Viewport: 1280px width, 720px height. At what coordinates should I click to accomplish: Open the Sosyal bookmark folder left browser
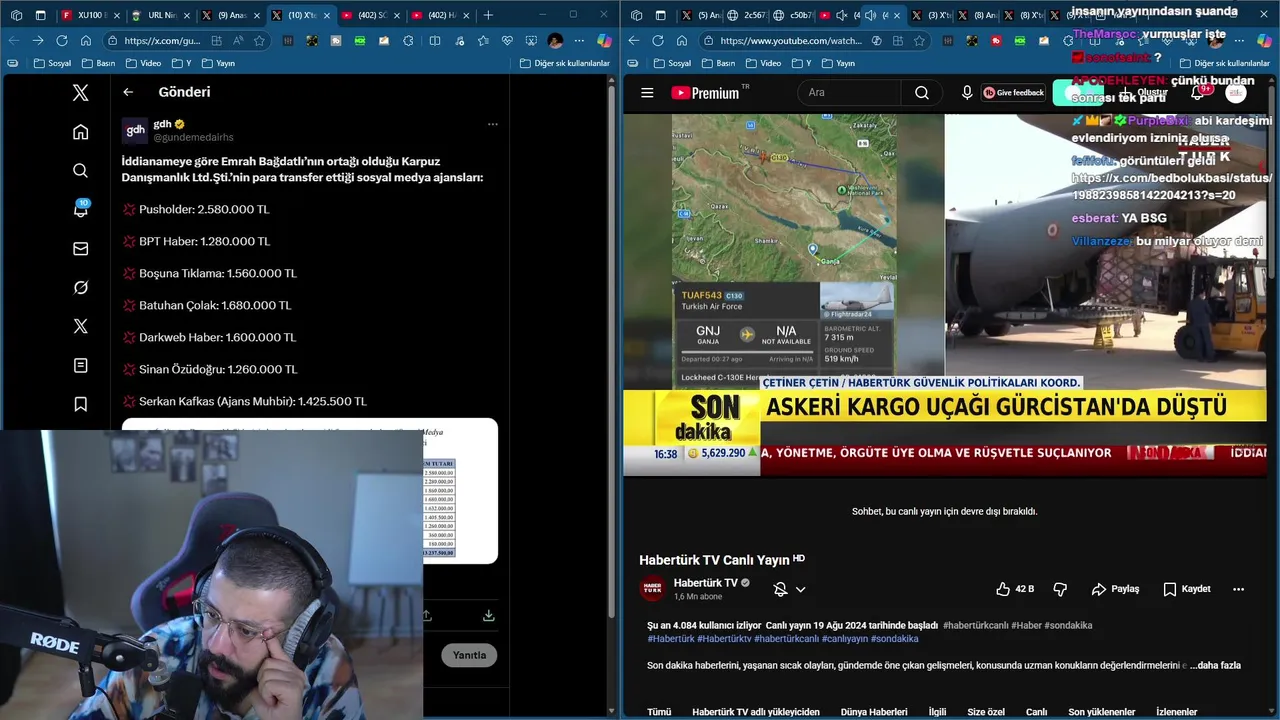click(x=53, y=63)
